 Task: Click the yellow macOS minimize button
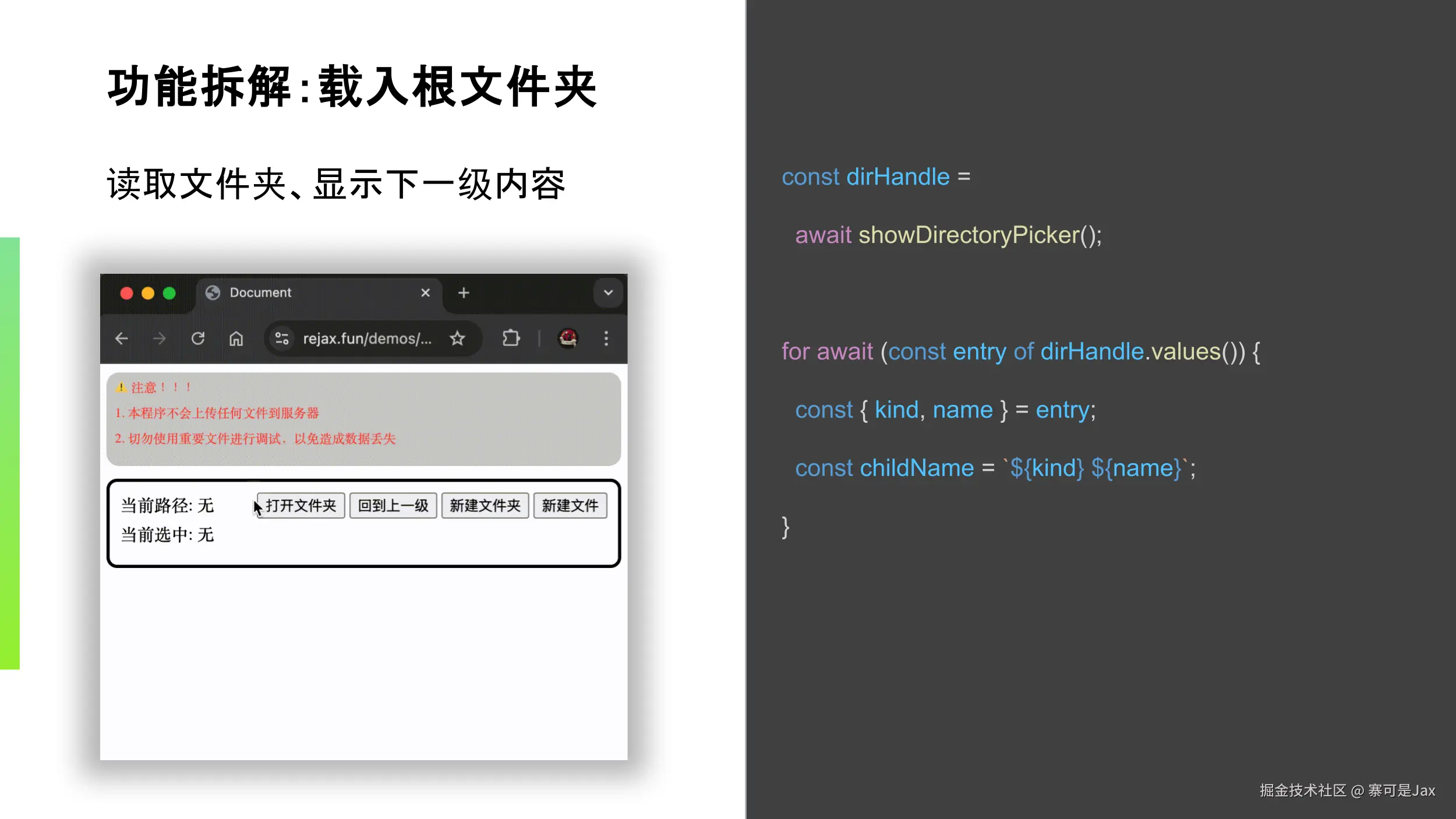tap(148, 293)
